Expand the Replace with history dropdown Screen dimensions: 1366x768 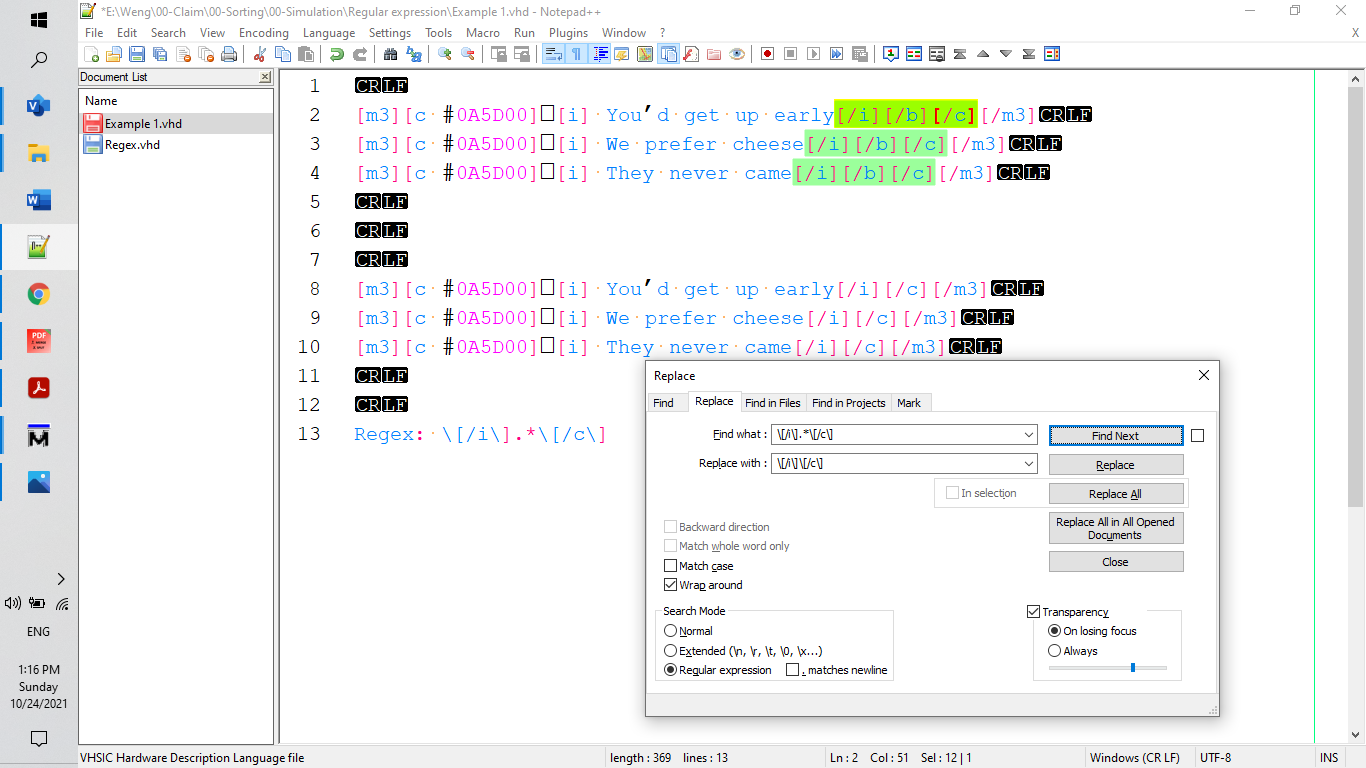point(1029,464)
